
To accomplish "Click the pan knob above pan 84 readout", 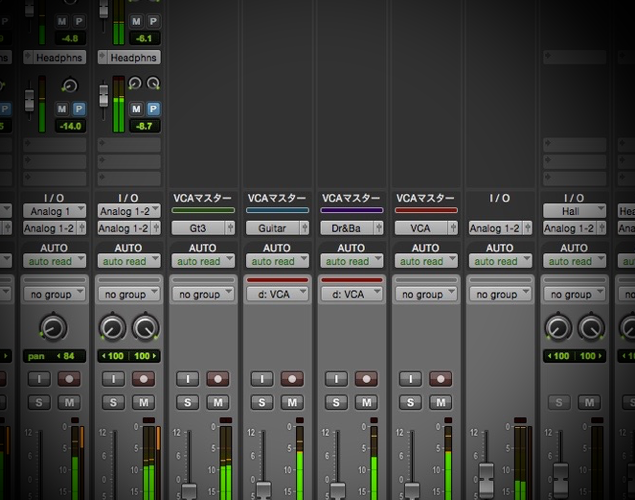I will (53, 328).
